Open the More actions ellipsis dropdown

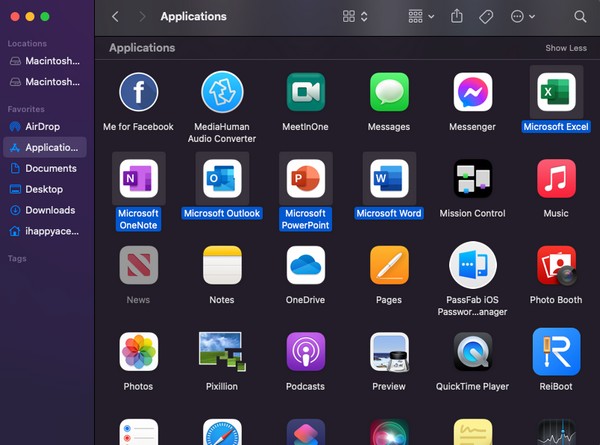pos(523,16)
